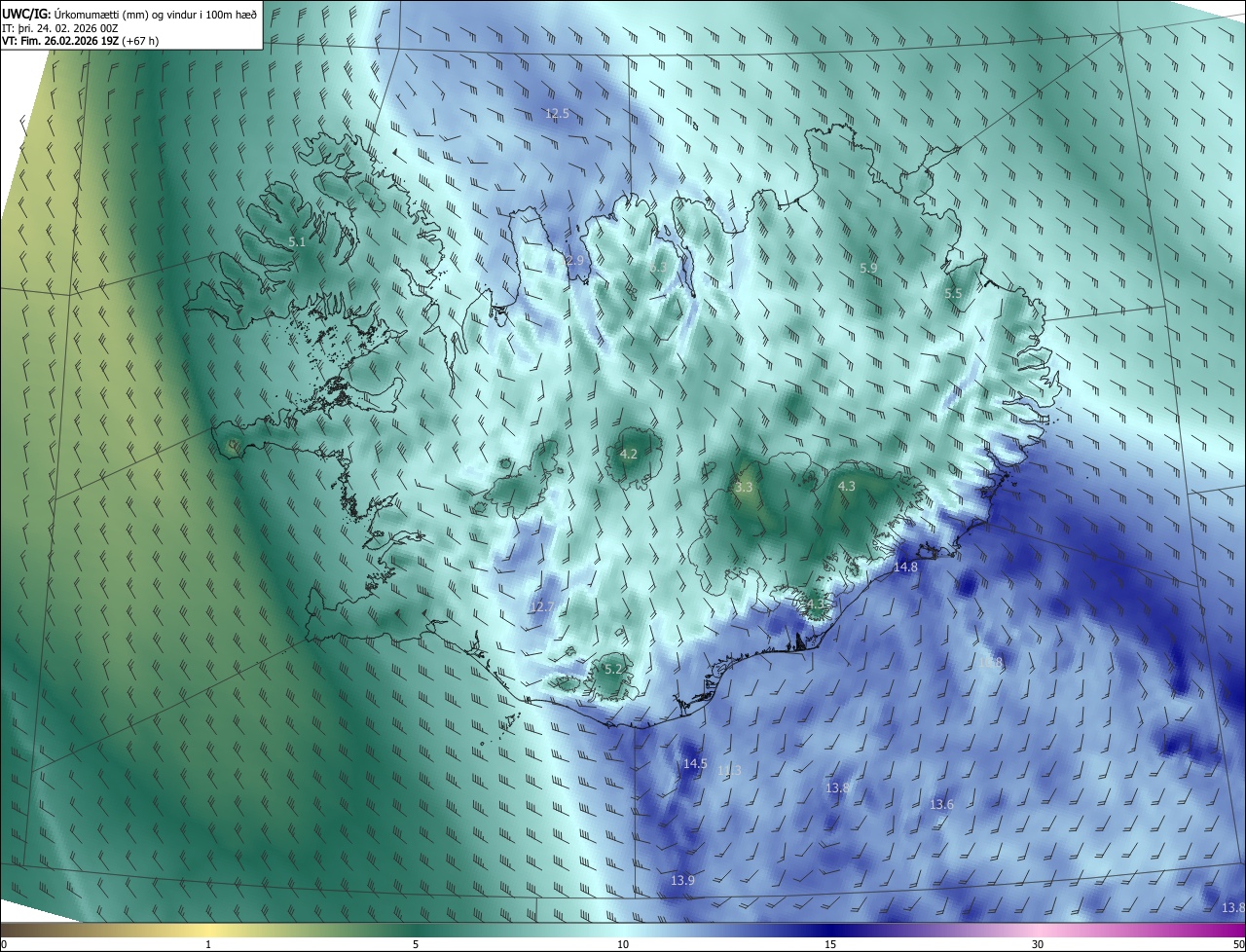Click the colorbar tick label 5

[x=416, y=944]
